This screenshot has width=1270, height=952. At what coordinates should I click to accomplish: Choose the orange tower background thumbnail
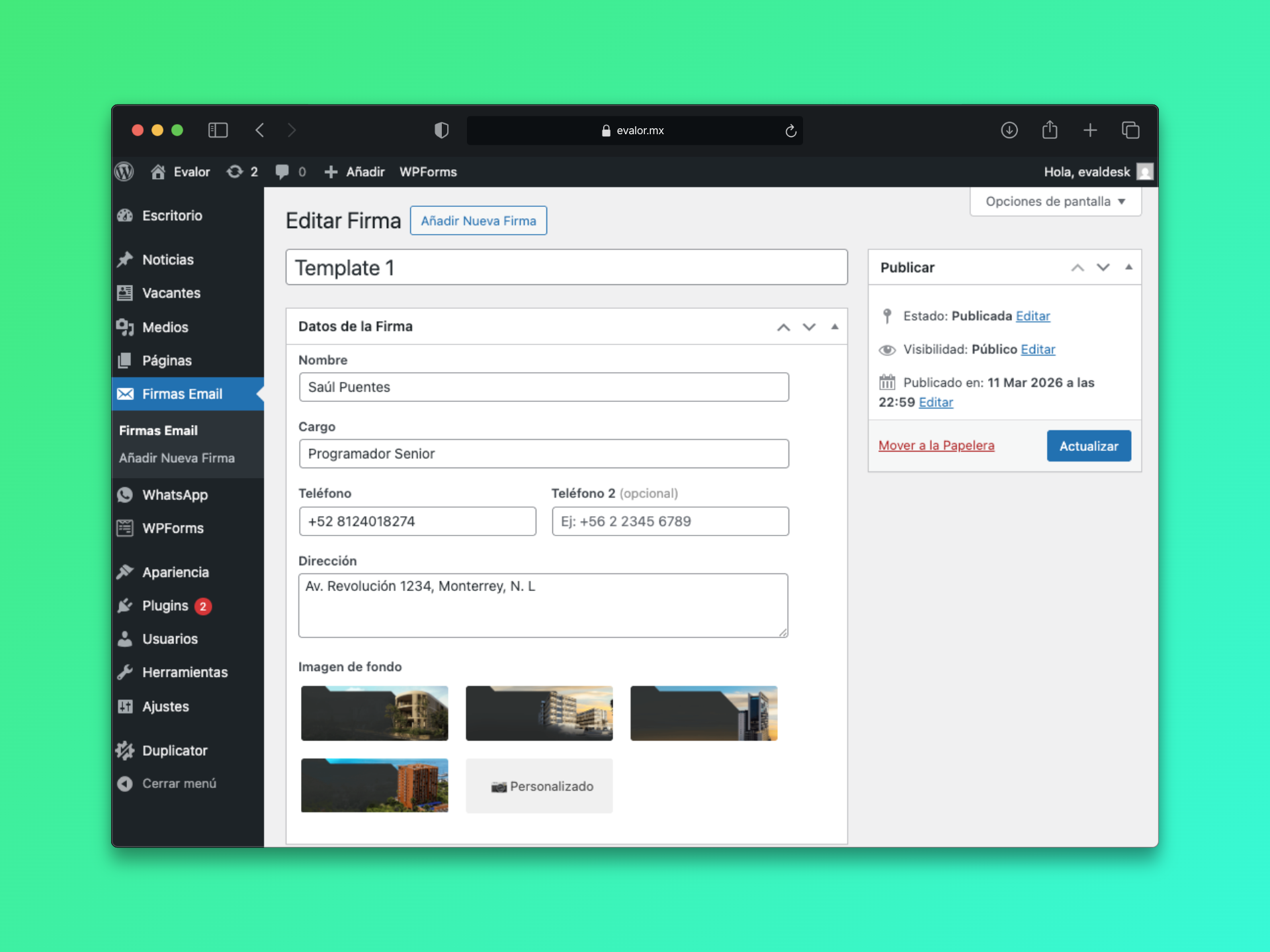[x=374, y=785]
